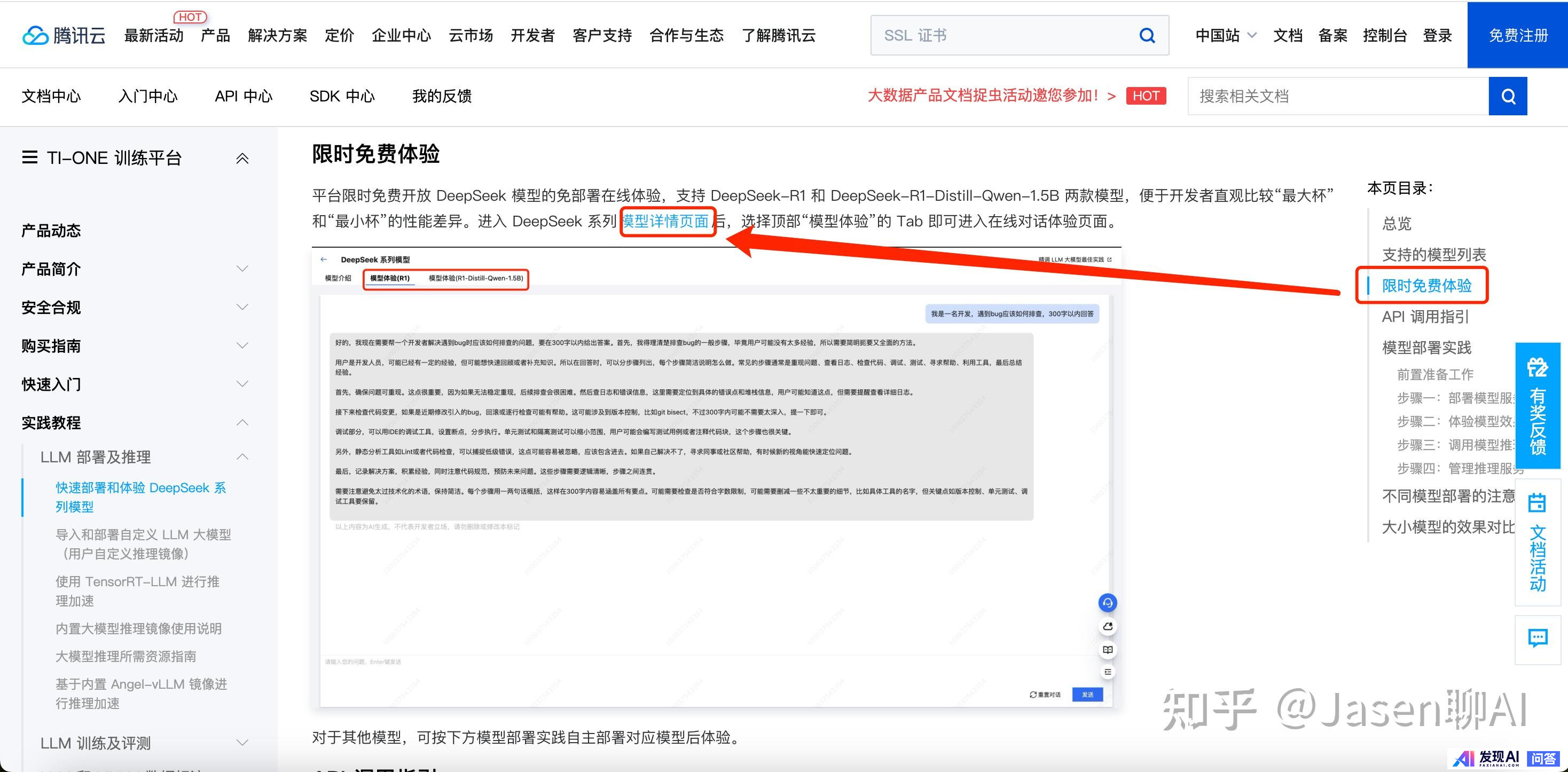Click the red HOT badge by the announcement

click(1146, 96)
